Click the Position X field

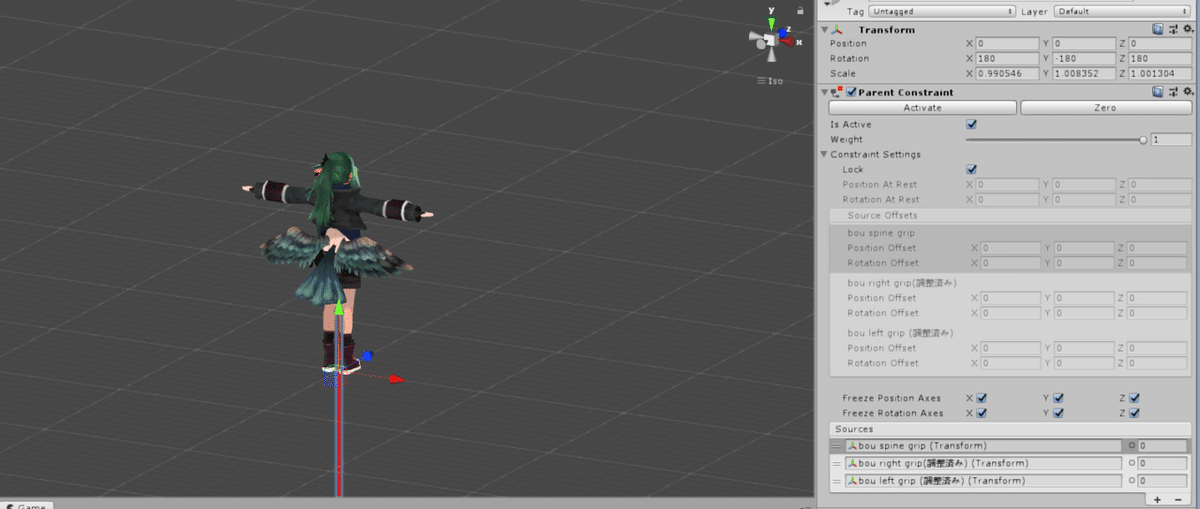pyautogui.click(x=1008, y=44)
